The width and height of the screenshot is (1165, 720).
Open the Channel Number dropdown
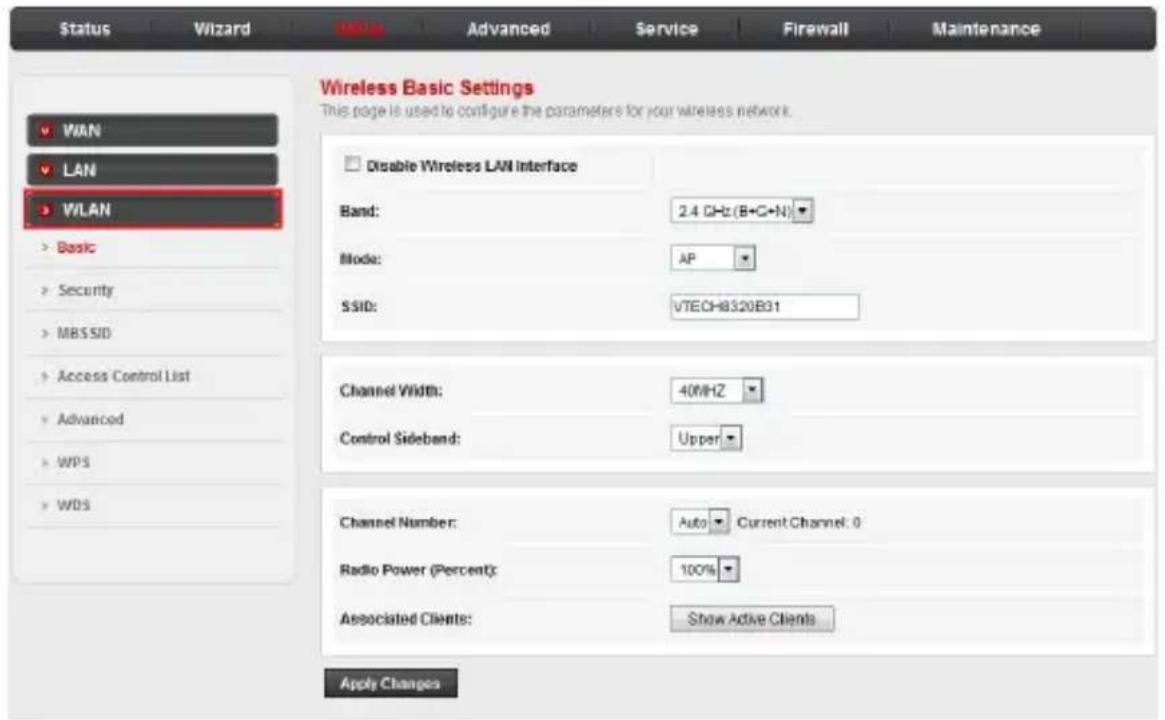[699, 522]
